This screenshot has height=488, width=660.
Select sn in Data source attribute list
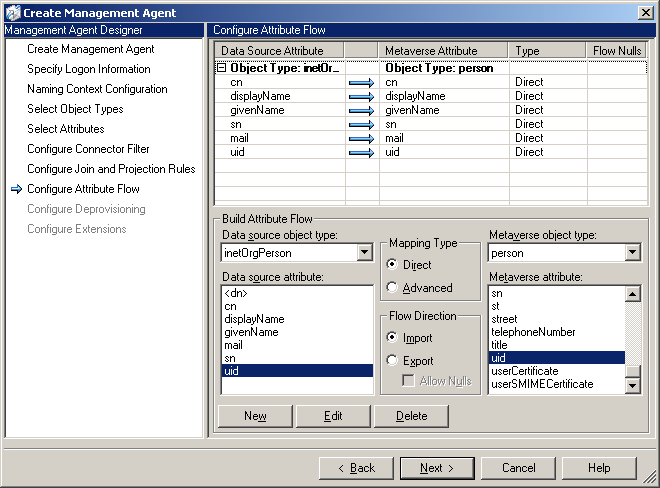coord(297,358)
